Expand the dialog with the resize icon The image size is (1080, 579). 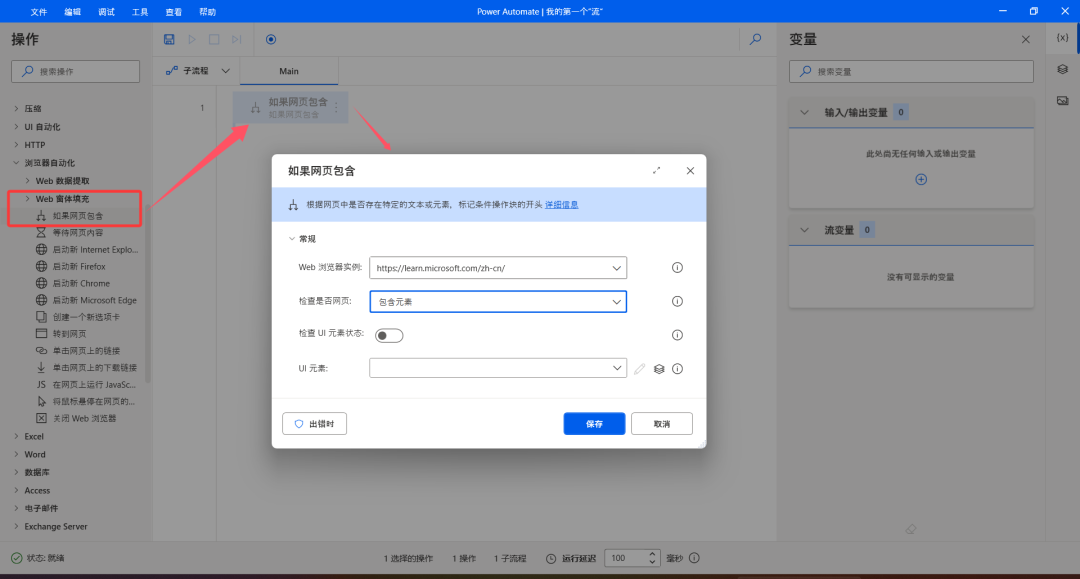click(657, 171)
